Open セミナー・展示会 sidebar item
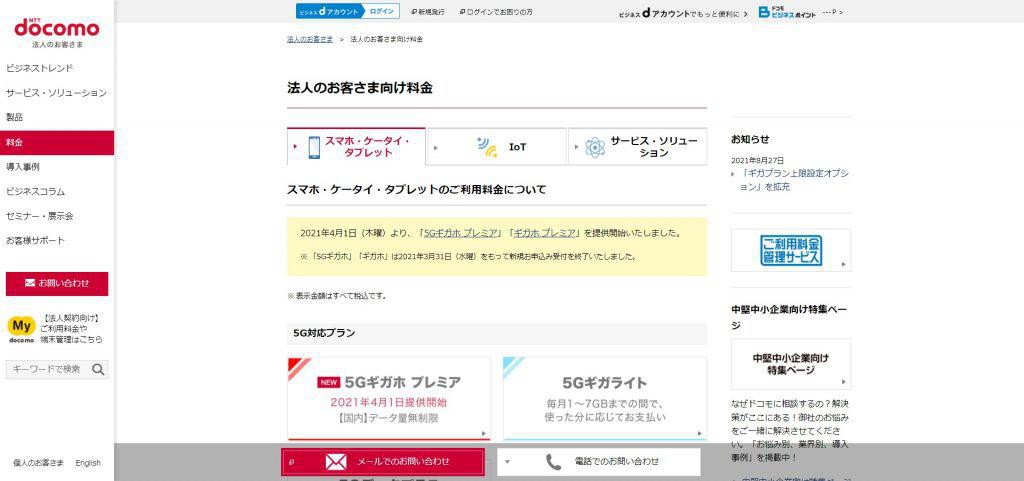The height and width of the screenshot is (481, 1024). point(39,216)
